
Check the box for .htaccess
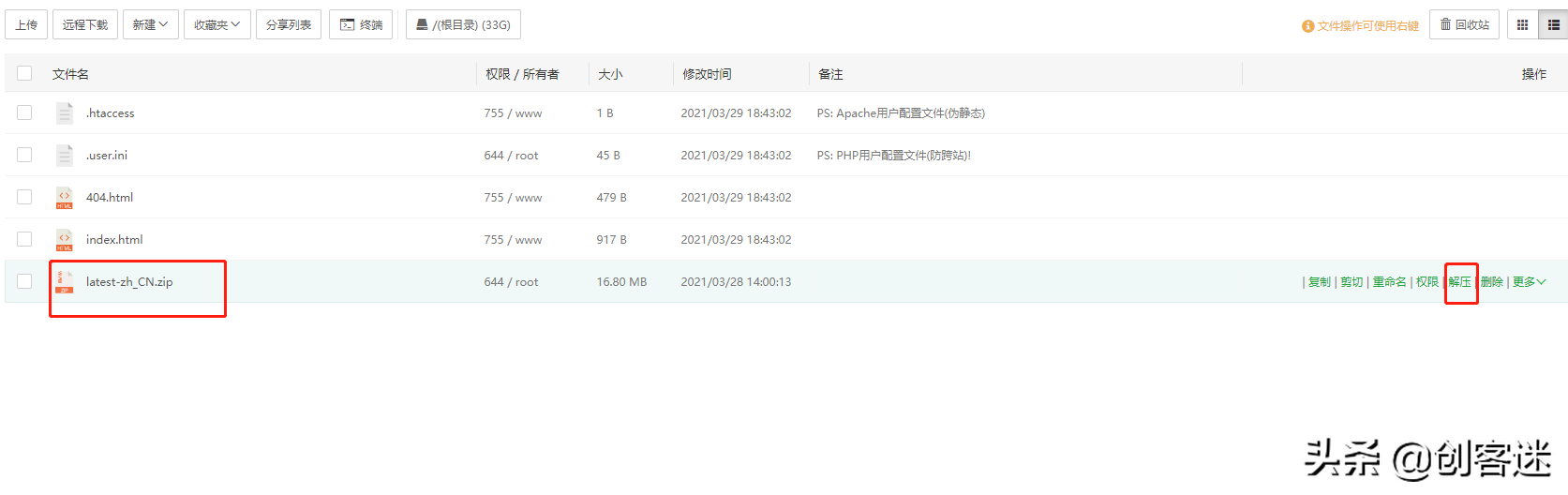point(24,112)
